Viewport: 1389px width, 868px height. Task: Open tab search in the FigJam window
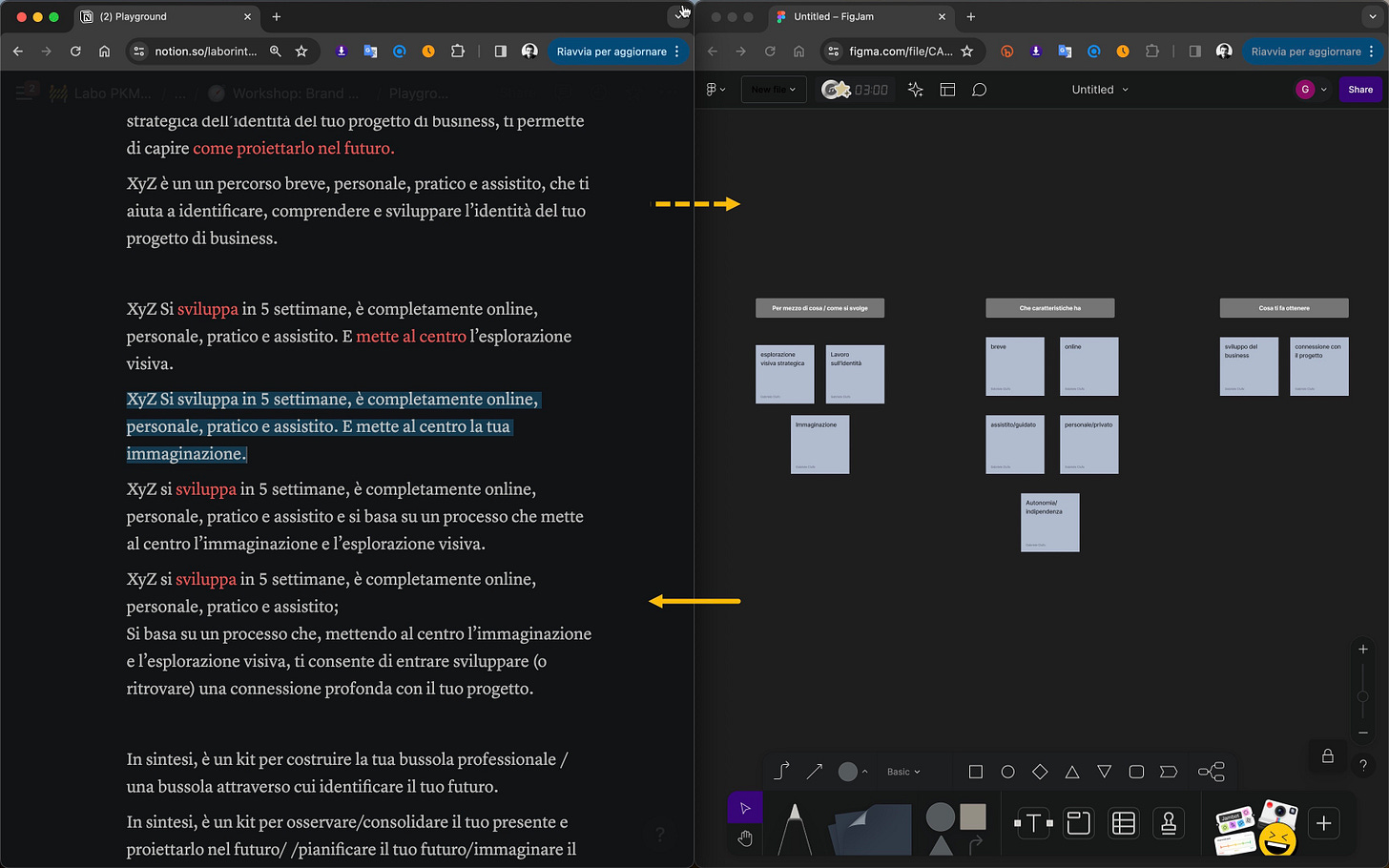pyautogui.click(x=1373, y=16)
